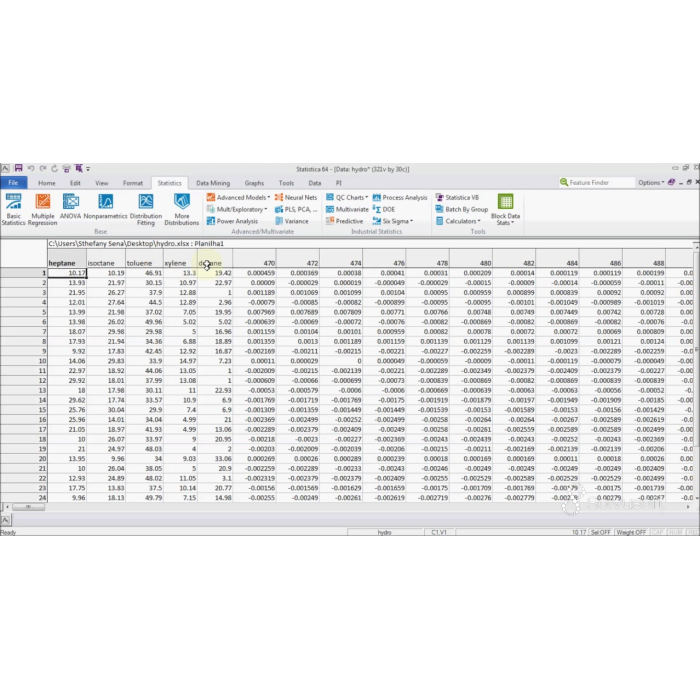Switch to the View ribbon tab
The width and height of the screenshot is (700, 700).
click(x=101, y=183)
